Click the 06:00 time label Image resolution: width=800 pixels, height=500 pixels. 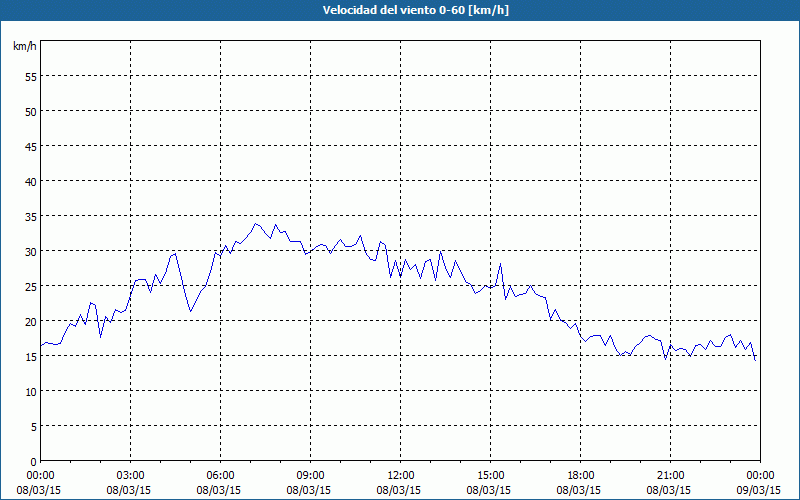(x=220, y=476)
